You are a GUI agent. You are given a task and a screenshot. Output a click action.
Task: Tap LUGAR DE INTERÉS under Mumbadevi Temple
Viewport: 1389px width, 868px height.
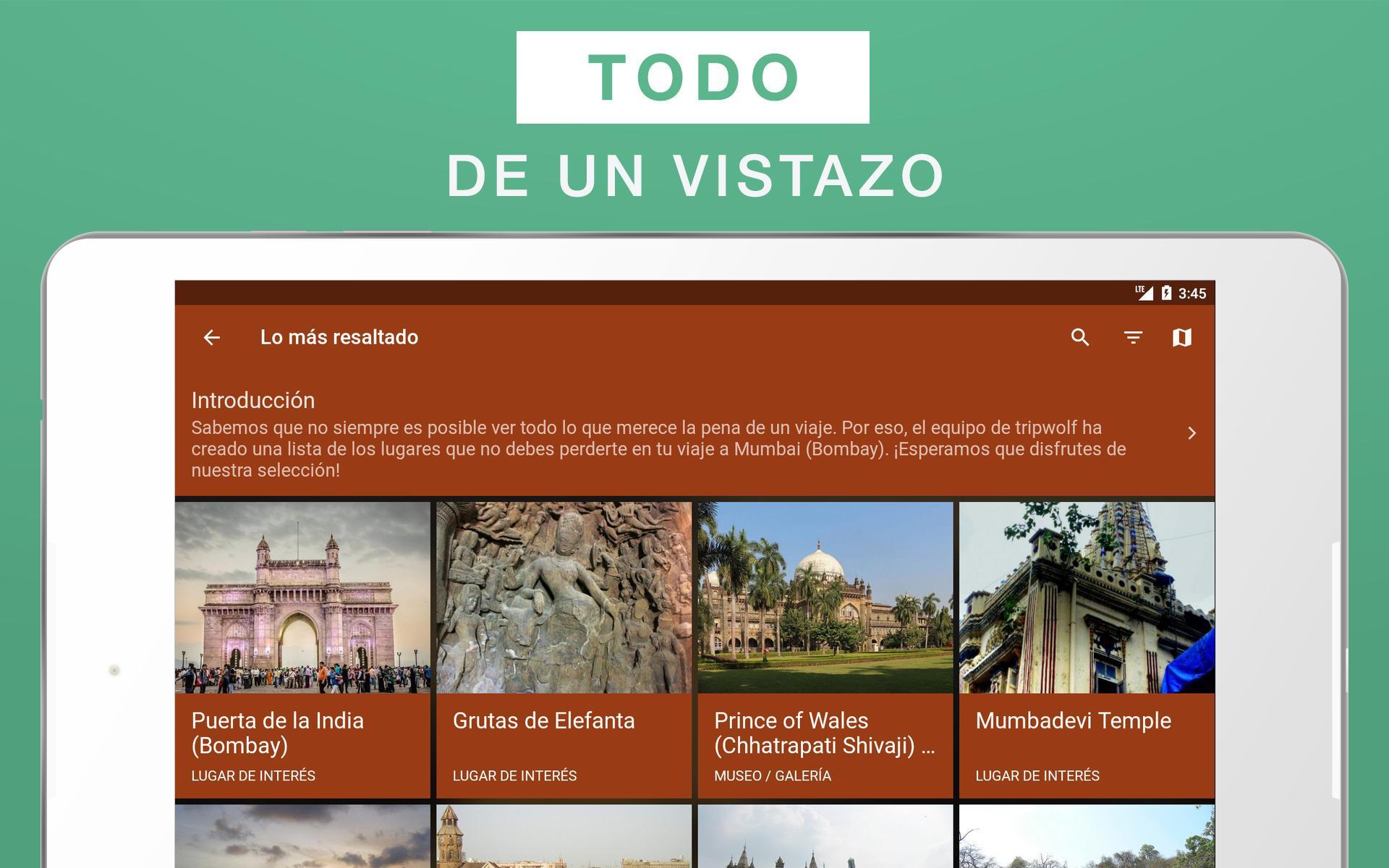click(x=1037, y=775)
